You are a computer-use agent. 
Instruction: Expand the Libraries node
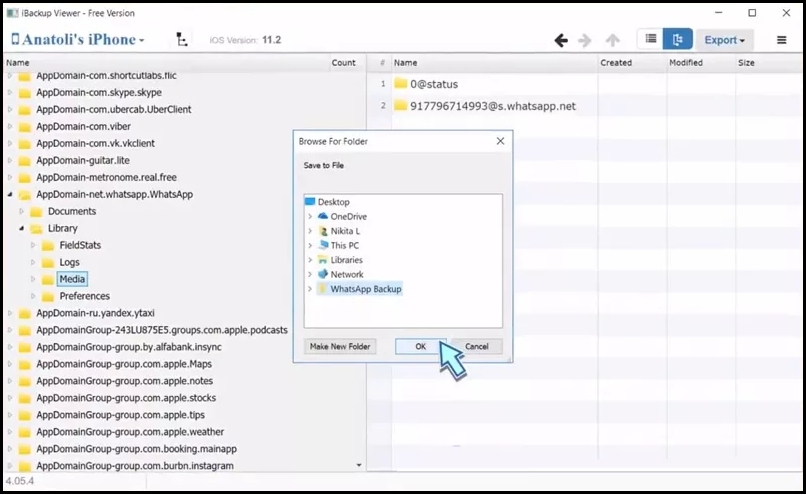click(x=310, y=260)
